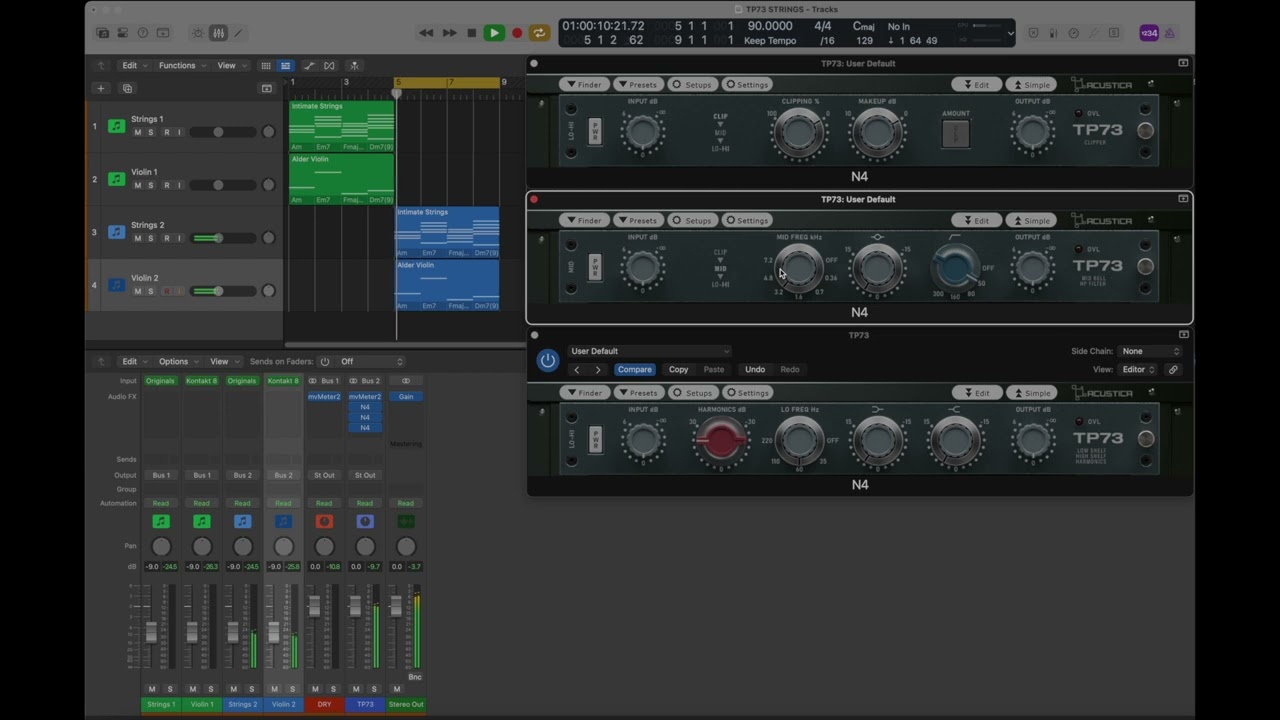Click the Gain plugin slot on Stereo Out
Screen dimensions: 1280x720
(405, 396)
